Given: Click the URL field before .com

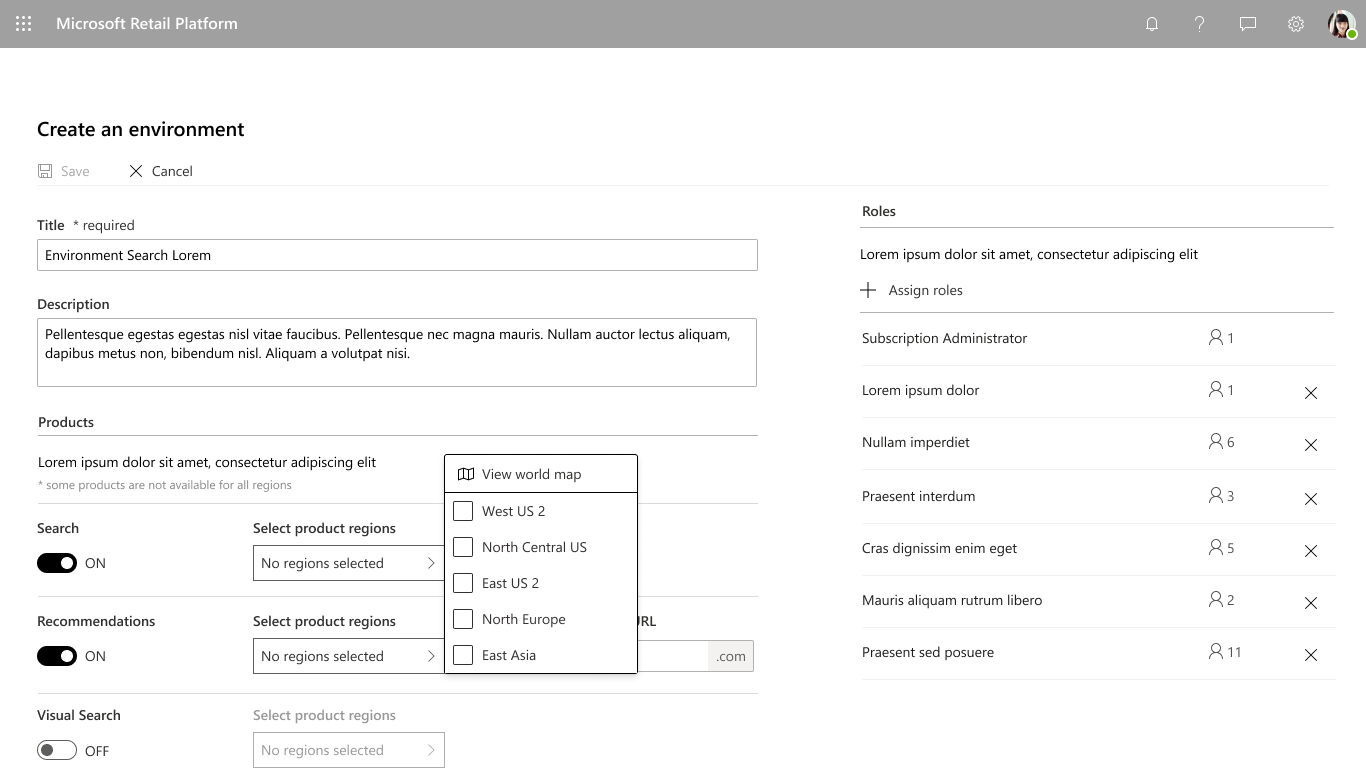Looking at the screenshot, I should [673, 656].
